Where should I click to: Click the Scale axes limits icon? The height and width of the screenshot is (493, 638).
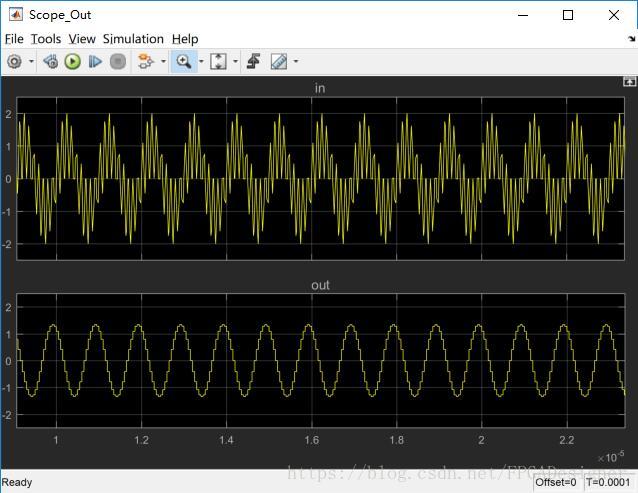point(218,61)
